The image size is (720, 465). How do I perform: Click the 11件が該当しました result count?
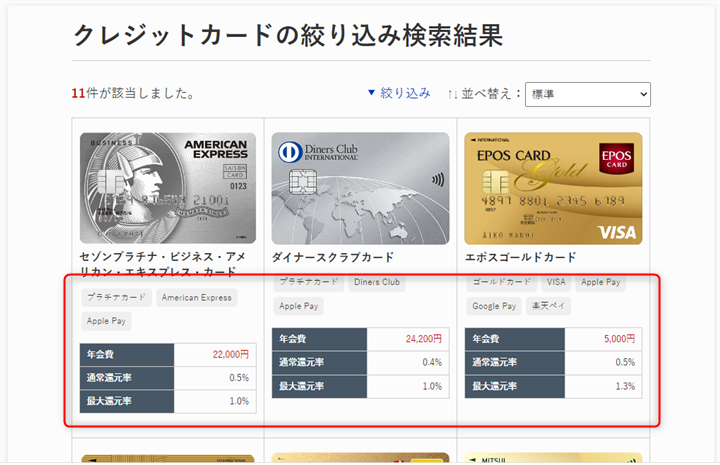coord(133,93)
